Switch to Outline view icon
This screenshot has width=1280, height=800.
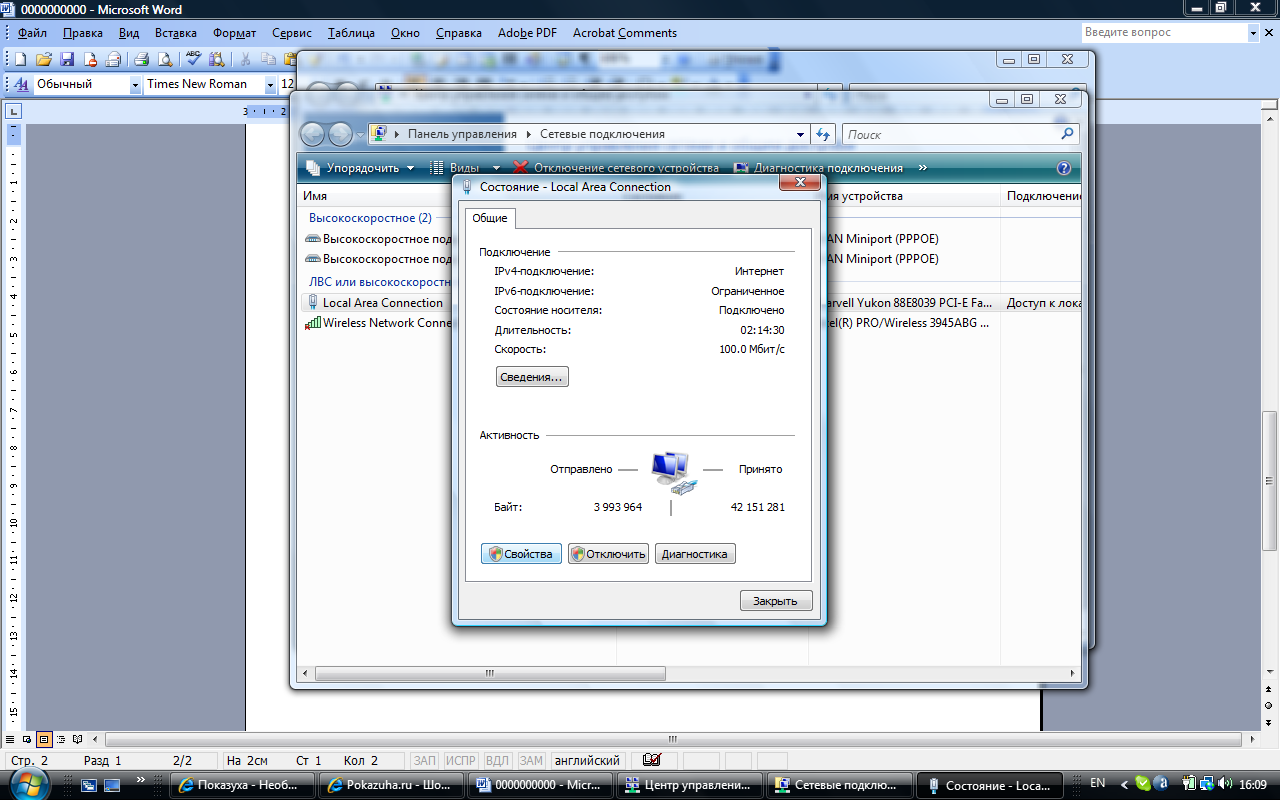click(60, 740)
